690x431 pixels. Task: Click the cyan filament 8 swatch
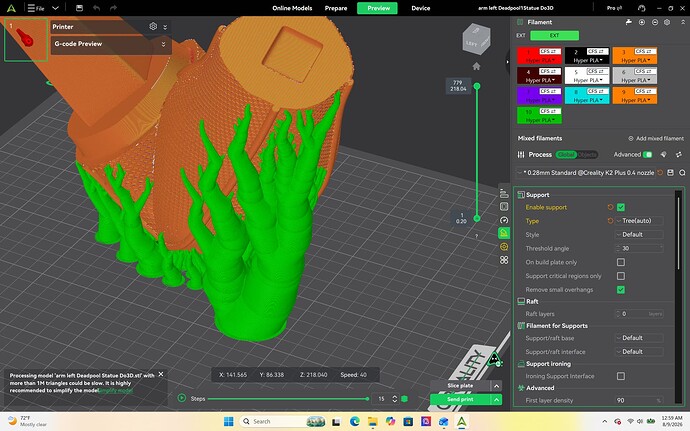tap(587, 96)
